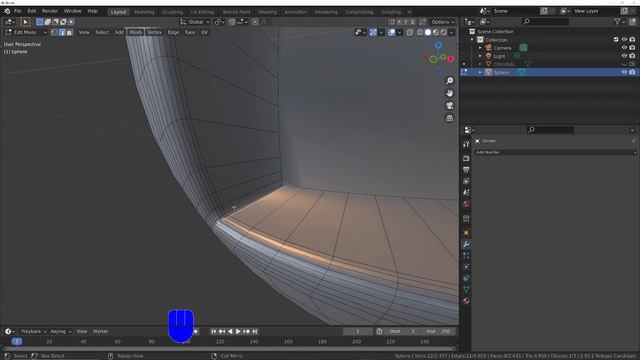The image size is (640, 360).
Task: Open the Object Constraints properties tab
Action: (466, 278)
